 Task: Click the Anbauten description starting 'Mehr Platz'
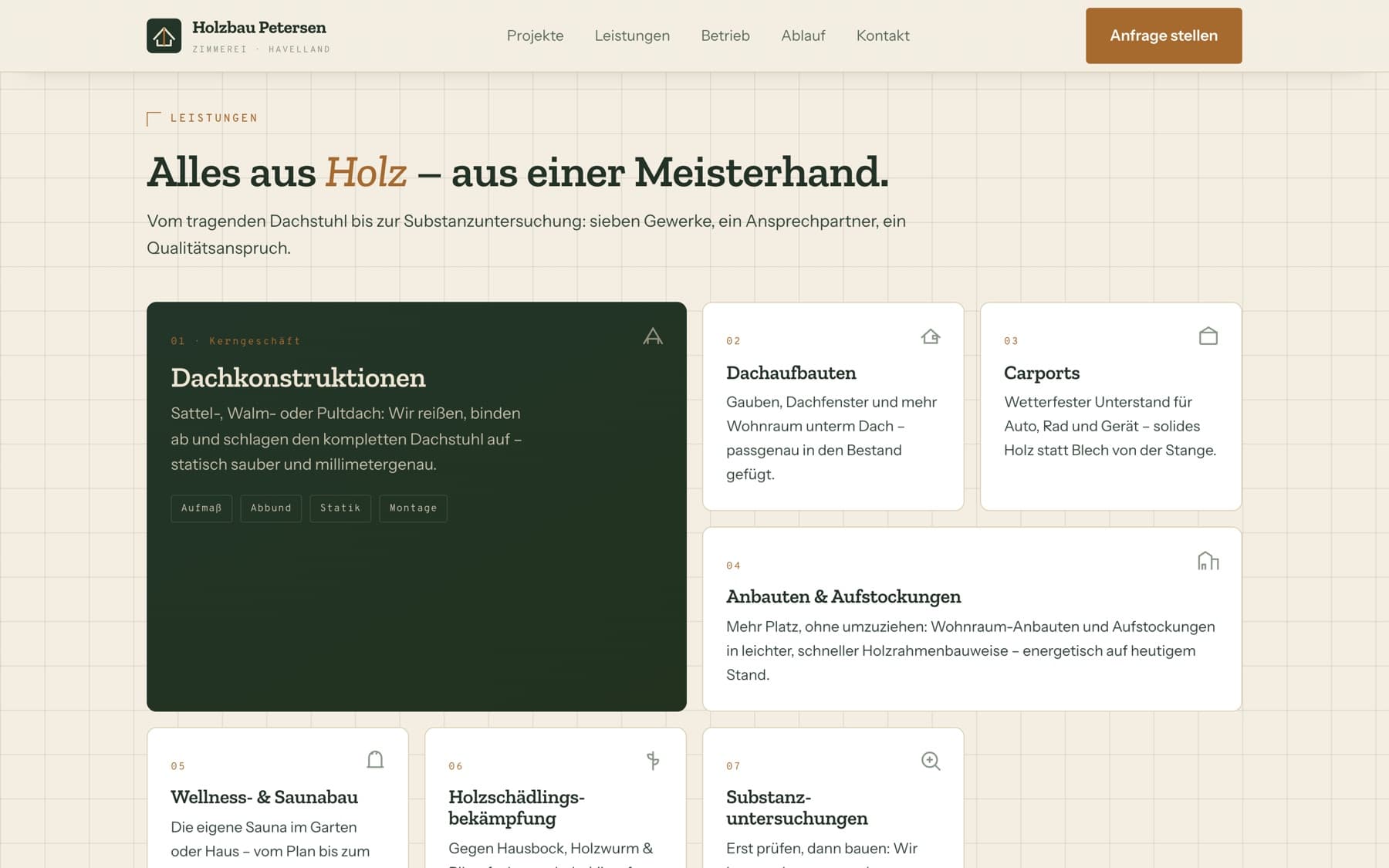pos(971,650)
